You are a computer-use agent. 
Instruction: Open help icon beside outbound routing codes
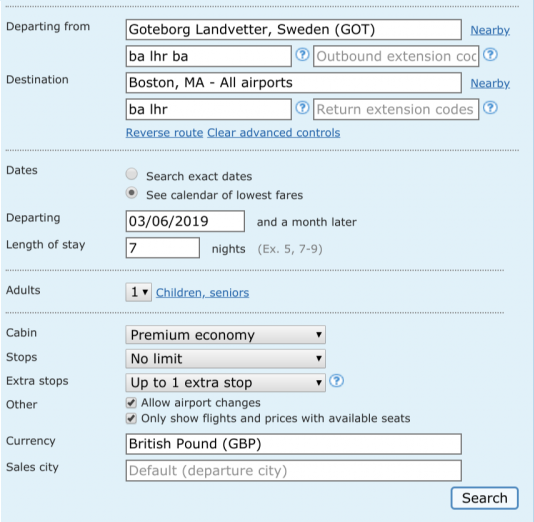(x=302, y=55)
